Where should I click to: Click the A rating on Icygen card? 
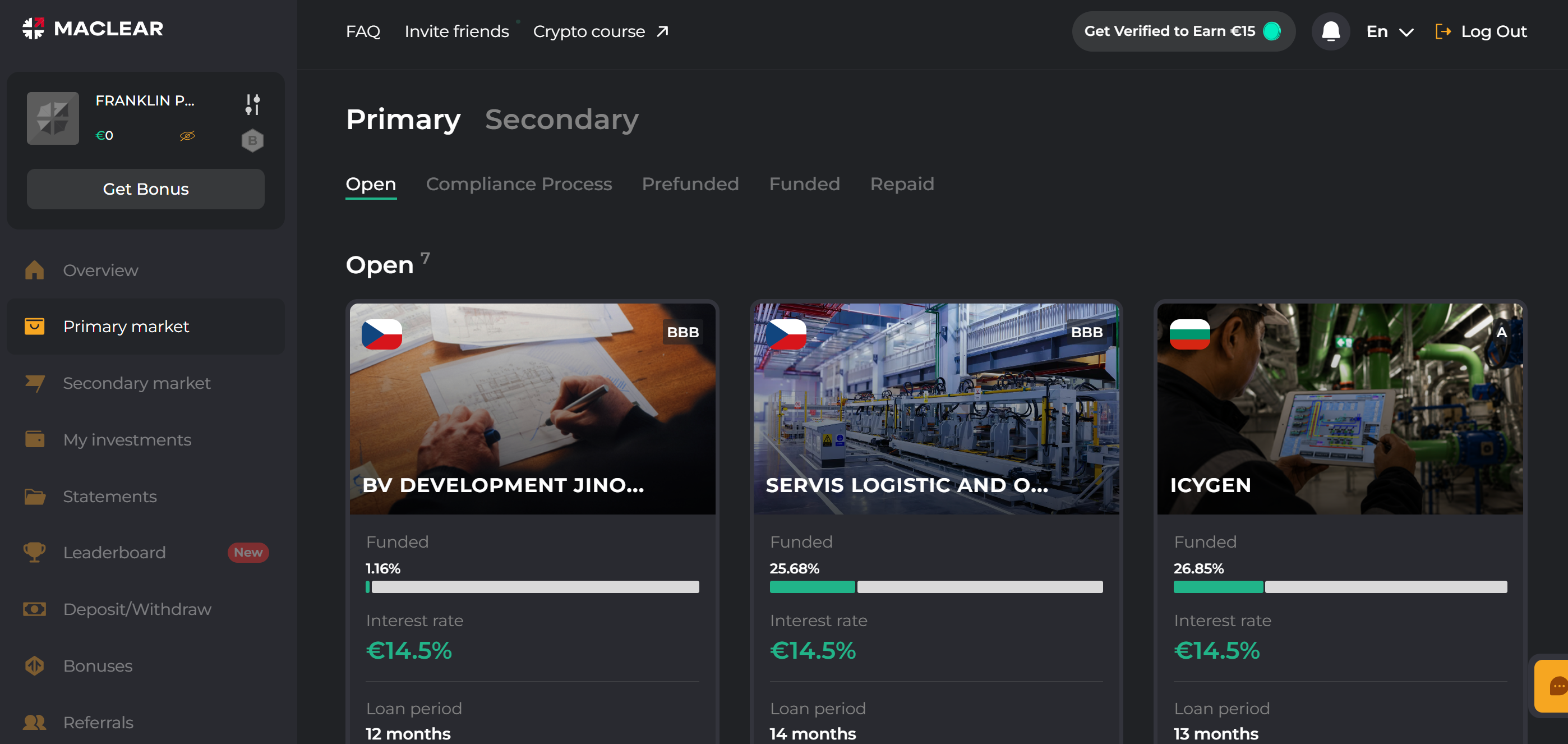pyautogui.click(x=1502, y=332)
